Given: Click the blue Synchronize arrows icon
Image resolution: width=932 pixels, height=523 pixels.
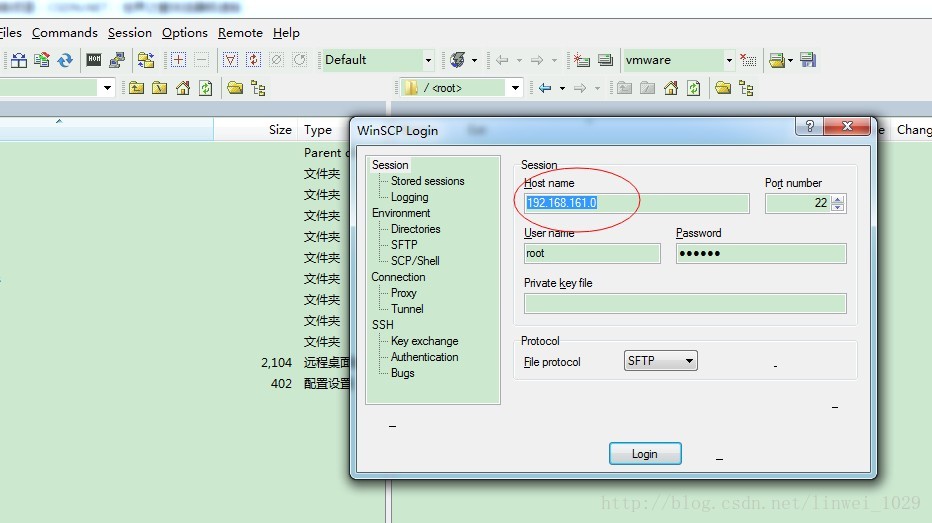Looking at the screenshot, I should 65,60.
